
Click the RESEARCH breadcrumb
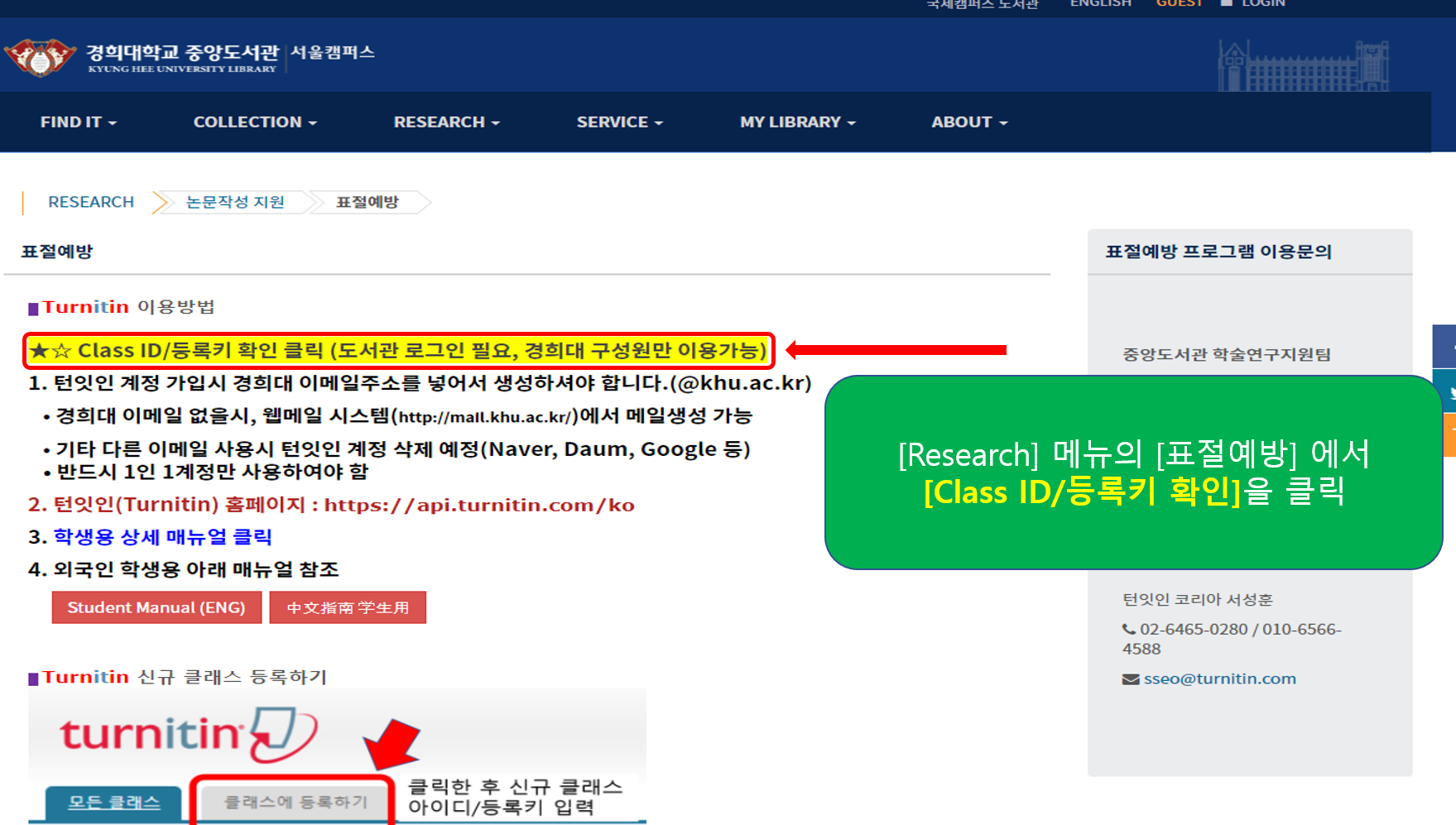pos(91,202)
